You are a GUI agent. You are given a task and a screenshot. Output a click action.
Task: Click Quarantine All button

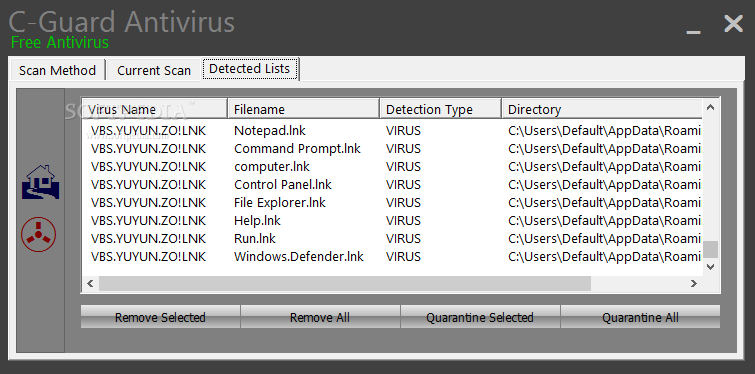(x=640, y=317)
